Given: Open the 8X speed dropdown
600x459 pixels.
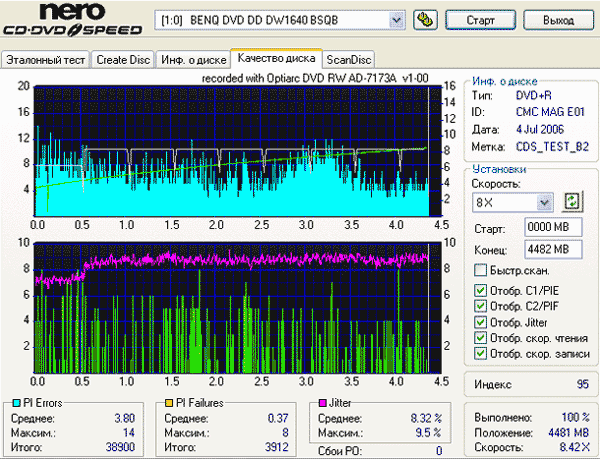Looking at the screenshot, I should pos(544,202).
